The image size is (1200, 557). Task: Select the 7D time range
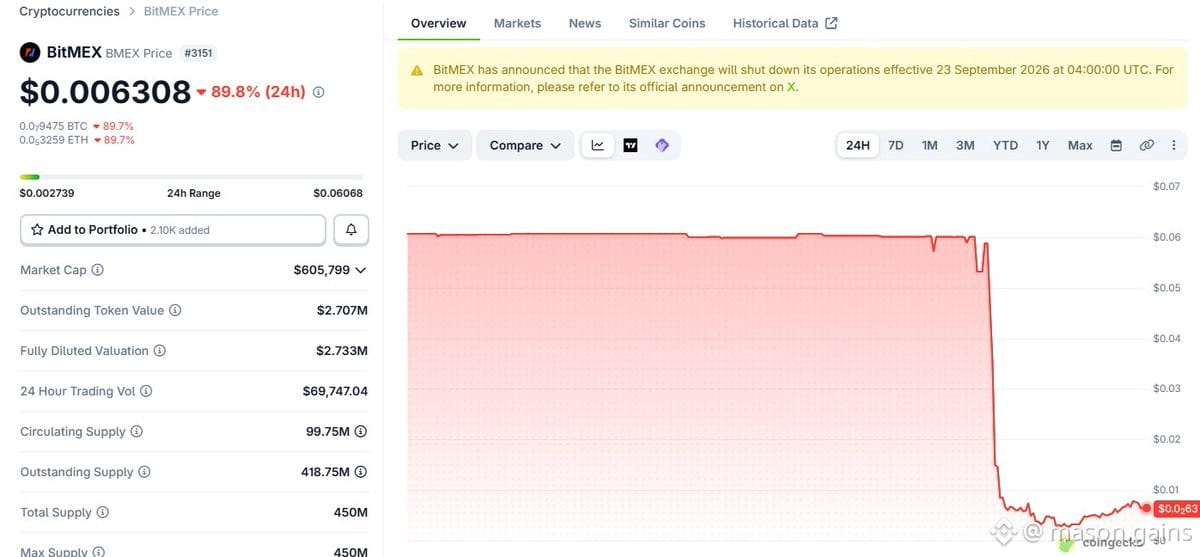point(896,145)
